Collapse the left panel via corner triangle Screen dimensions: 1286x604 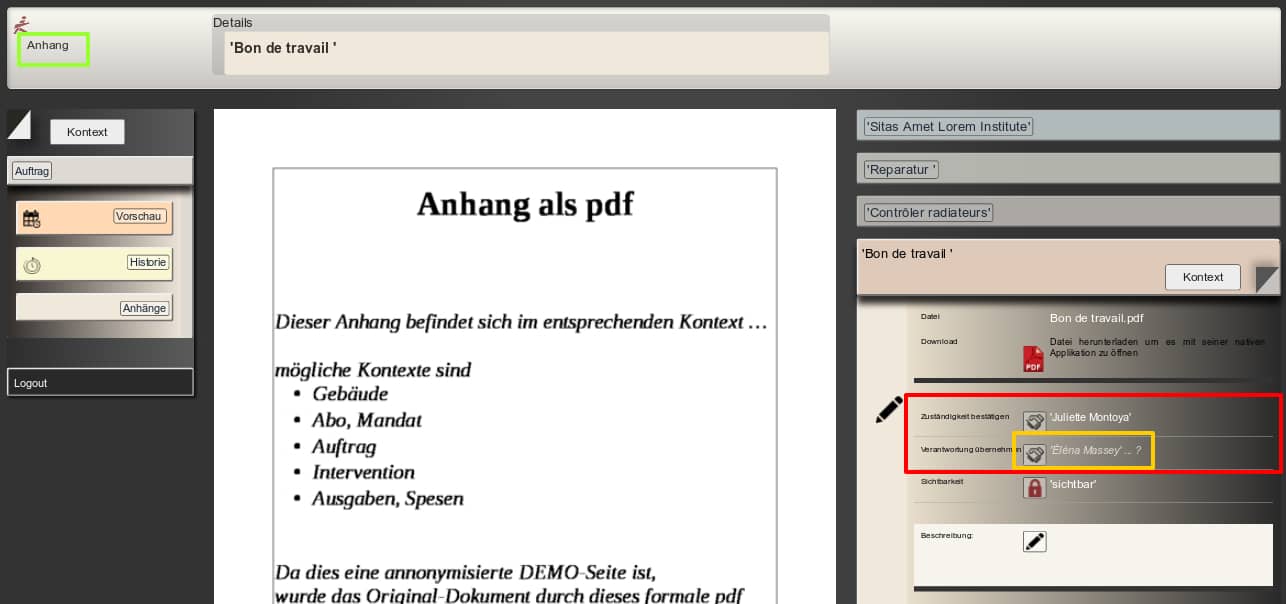pyautogui.click(x=18, y=123)
